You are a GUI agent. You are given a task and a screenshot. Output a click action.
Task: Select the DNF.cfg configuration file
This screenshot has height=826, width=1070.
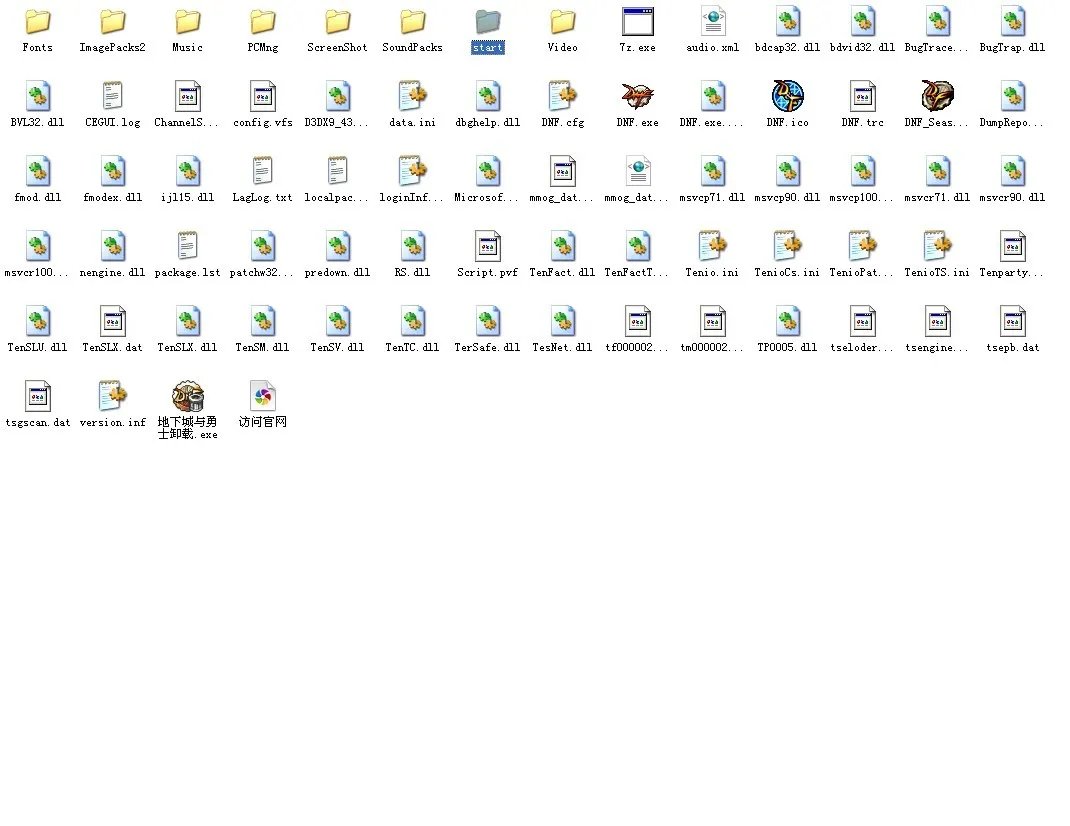click(562, 97)
